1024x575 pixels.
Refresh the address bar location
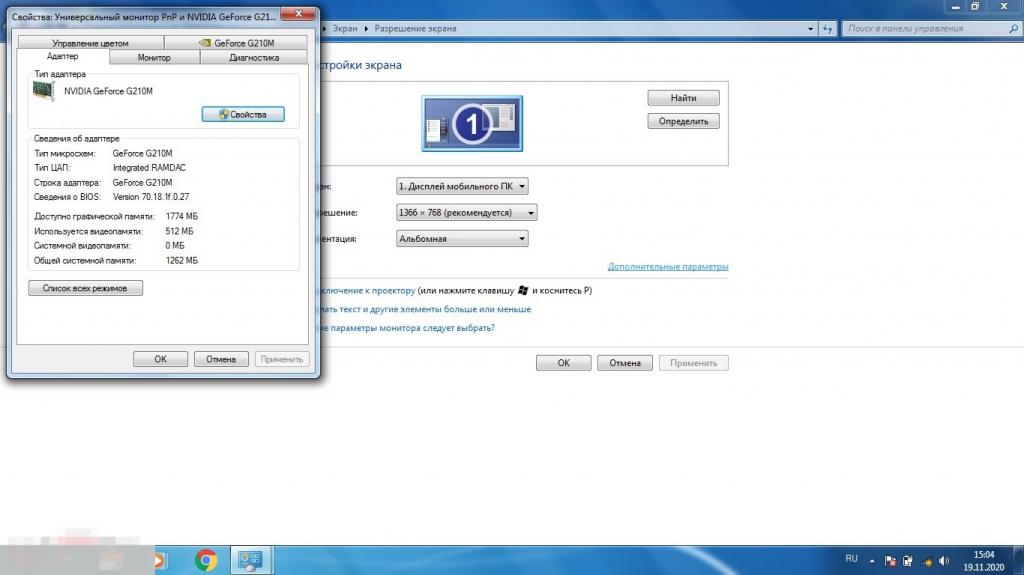[827, 29]
